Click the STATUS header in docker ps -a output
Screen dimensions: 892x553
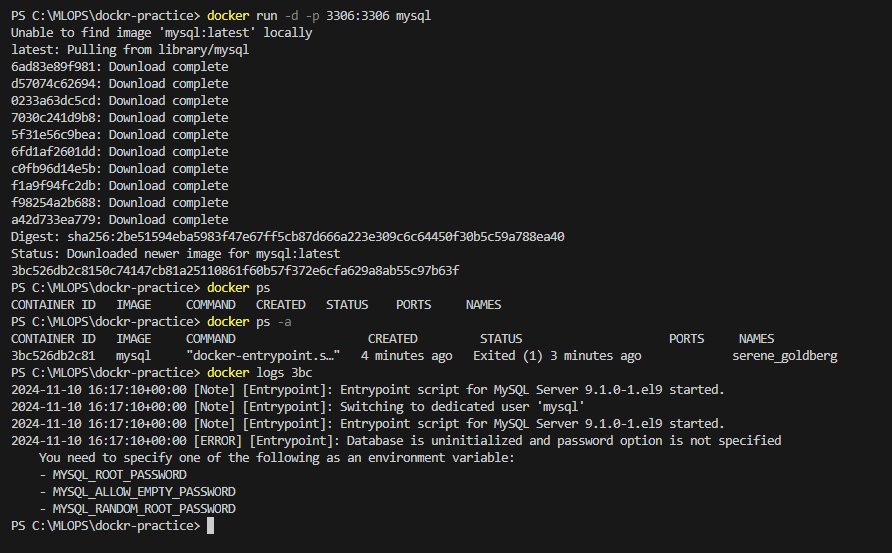[501, 339]
